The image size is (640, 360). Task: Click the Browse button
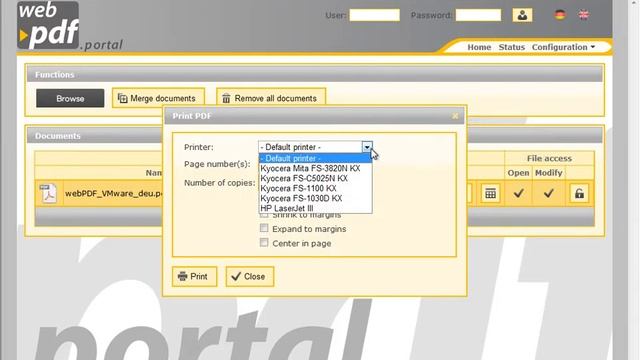pos(70,98)
